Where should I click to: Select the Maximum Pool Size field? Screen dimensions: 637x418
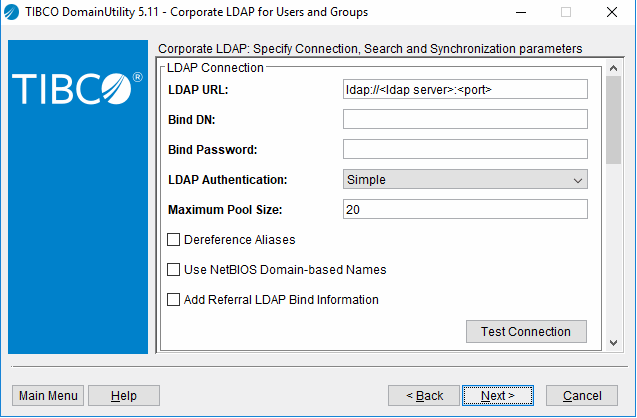pyautogui.click(x=465, y=210)
